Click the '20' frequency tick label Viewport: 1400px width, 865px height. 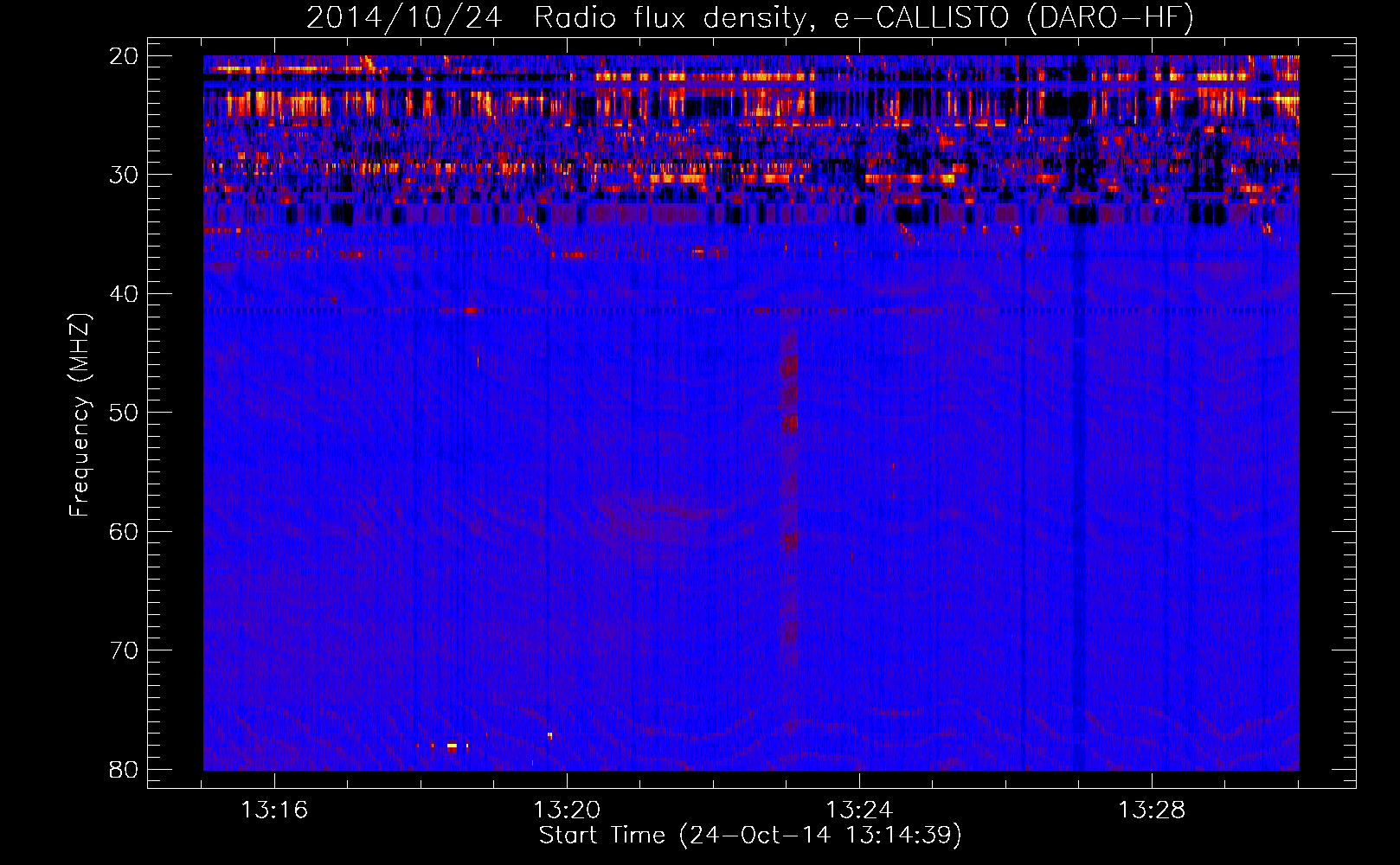click(x=124, y=56)
